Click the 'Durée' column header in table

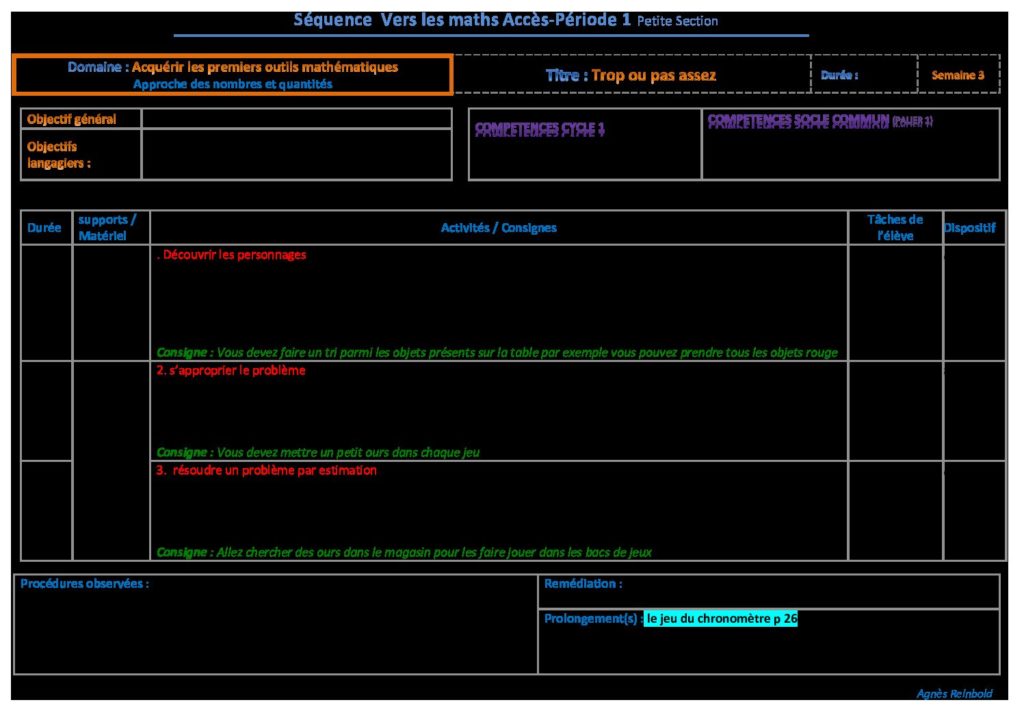[45, 228]
